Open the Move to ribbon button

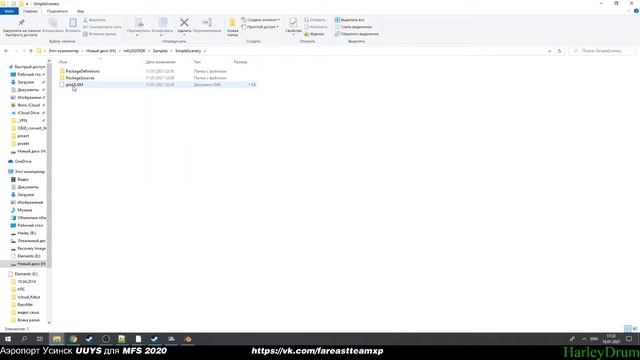(138, 27)
